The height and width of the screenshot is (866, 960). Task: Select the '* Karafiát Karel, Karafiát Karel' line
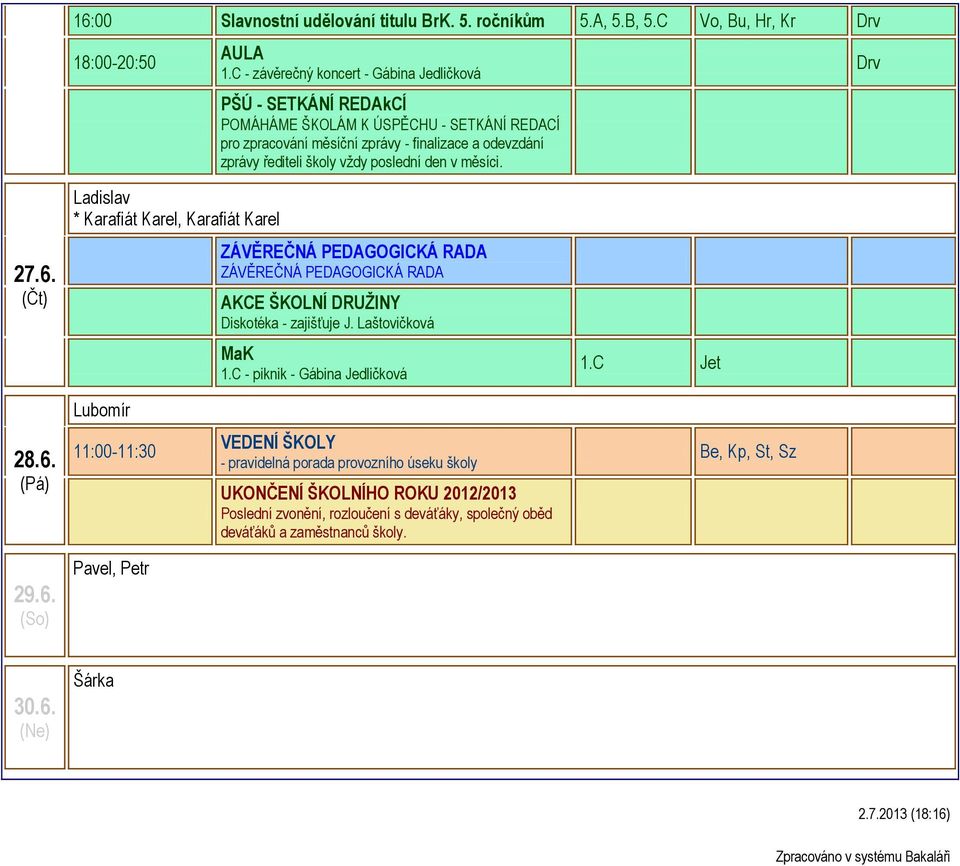tap(176, 219)
